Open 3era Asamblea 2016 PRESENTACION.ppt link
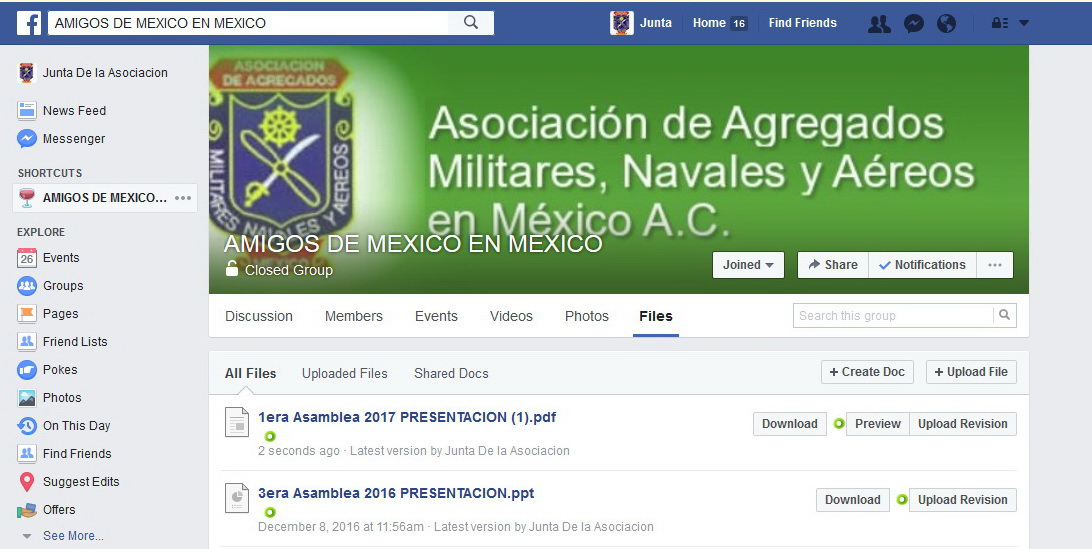The width and height of the screenshot is (1092, 549). pos(396,493)
